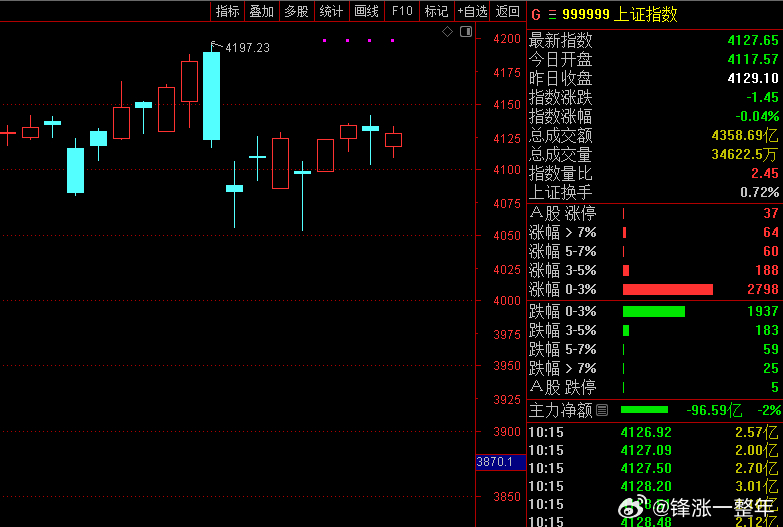Select the 10:15 tick at 4127.50

pyautogui.click(x=653, y=468)
